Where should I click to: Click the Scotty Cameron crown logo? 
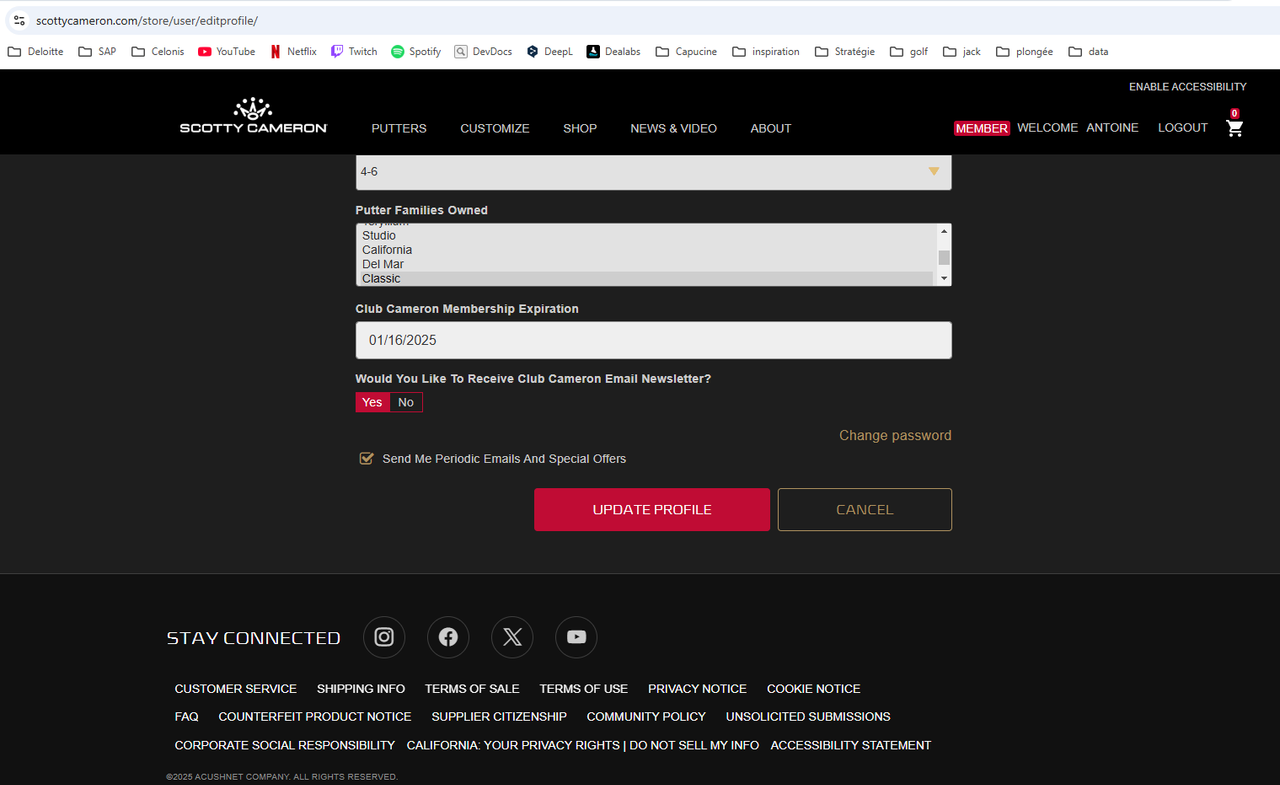point(253,116)
